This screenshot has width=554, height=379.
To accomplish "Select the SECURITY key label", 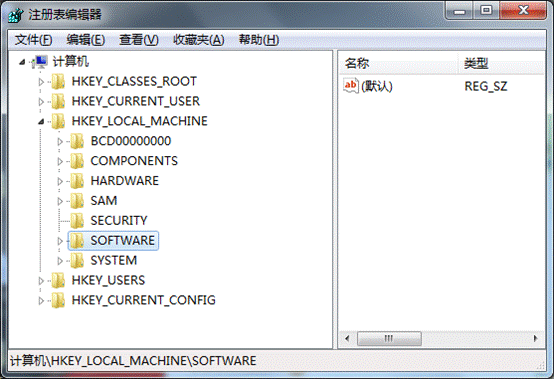I will 119,221.
